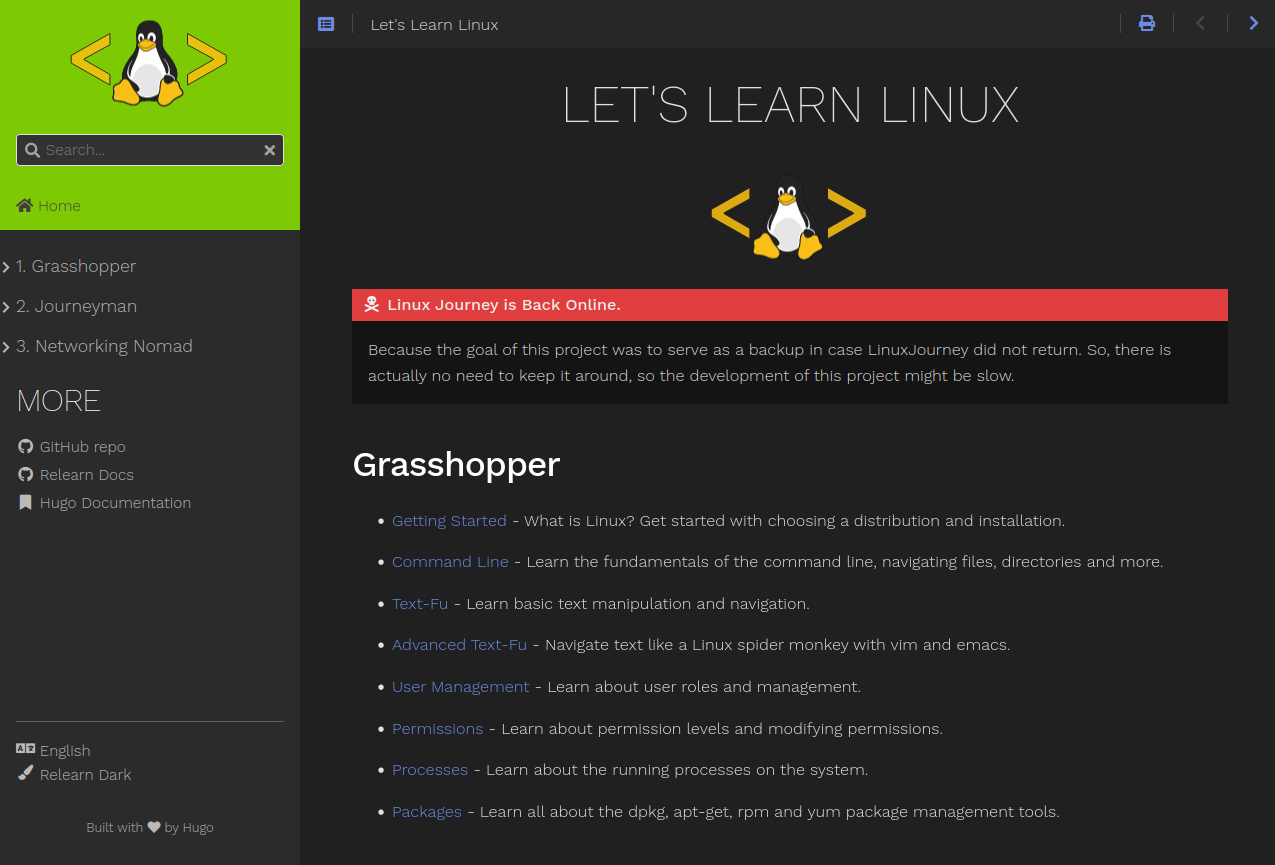Image resolution: width=1275 pixels, height=865 pixels.
Task: Click the Hugo link in footer
Action: pyautogui.click(x=198, y=827)
